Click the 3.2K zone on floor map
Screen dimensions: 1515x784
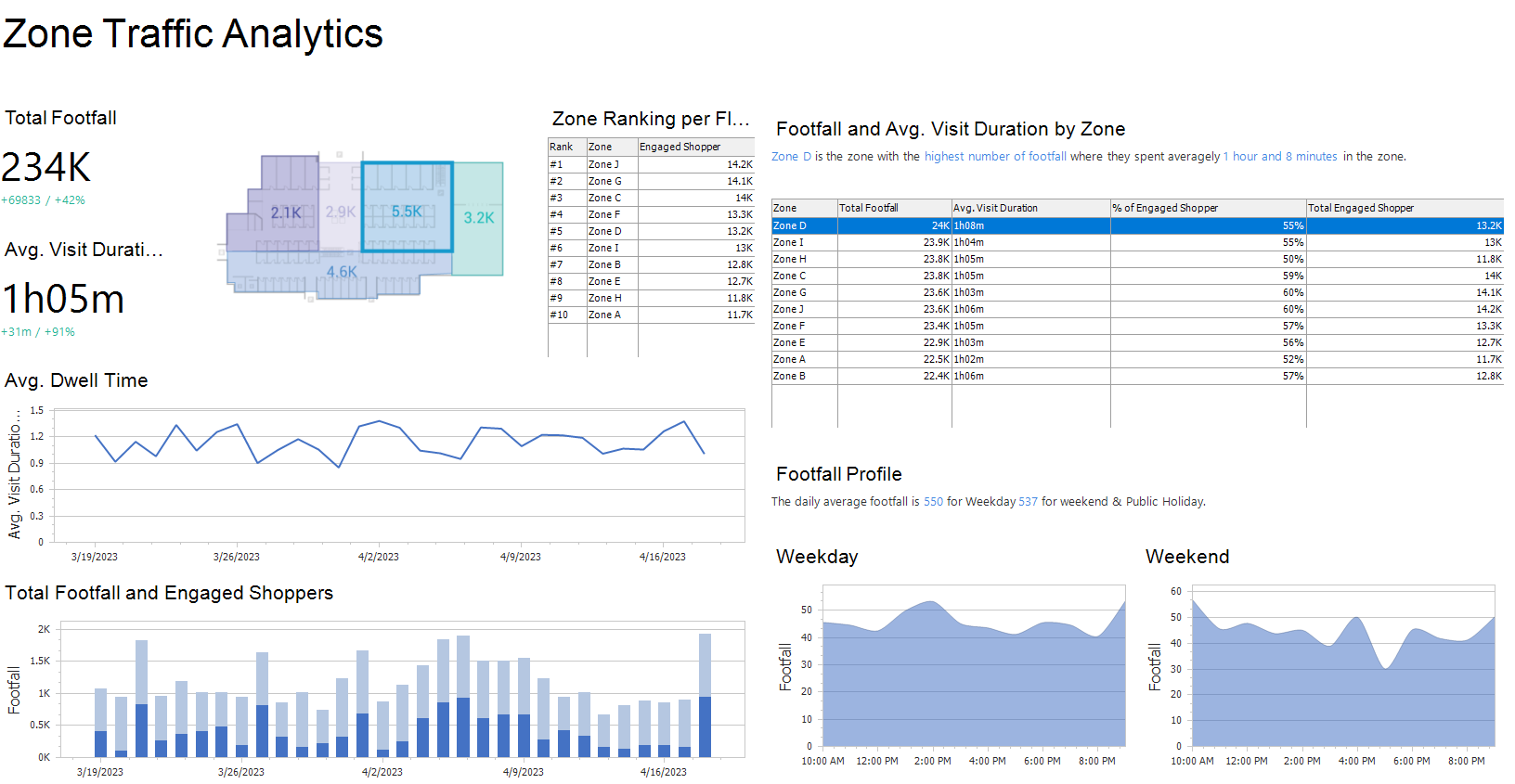coord(479,218)
